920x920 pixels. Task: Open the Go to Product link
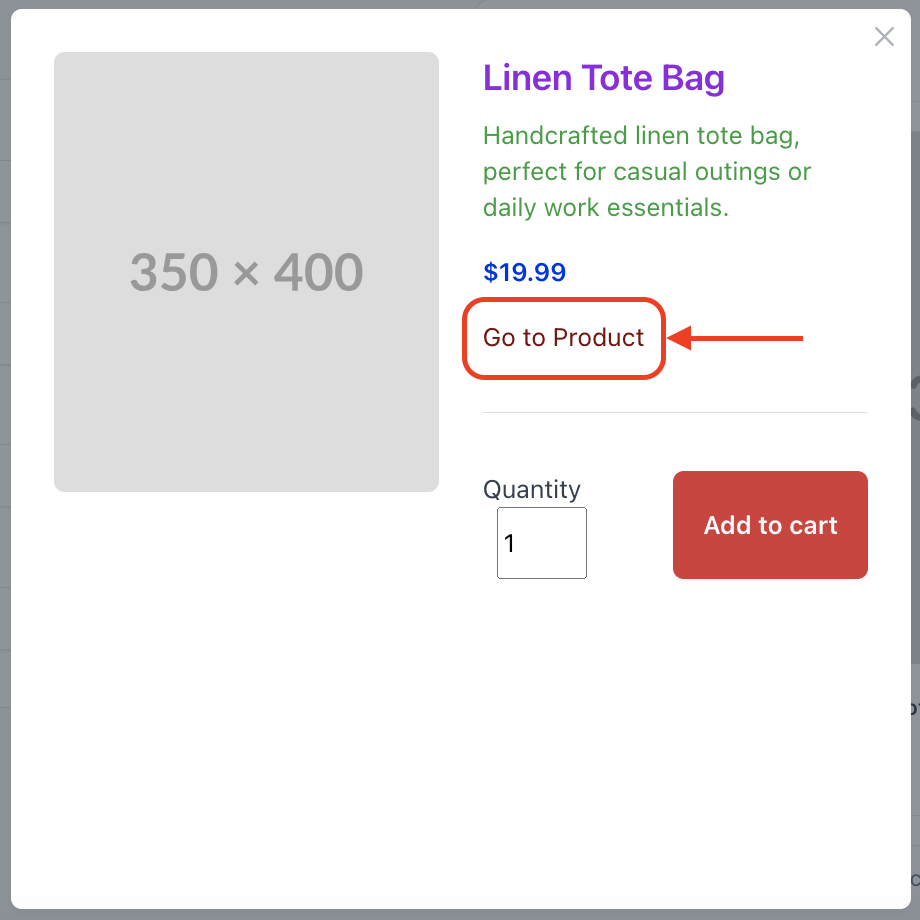point(564,338)
